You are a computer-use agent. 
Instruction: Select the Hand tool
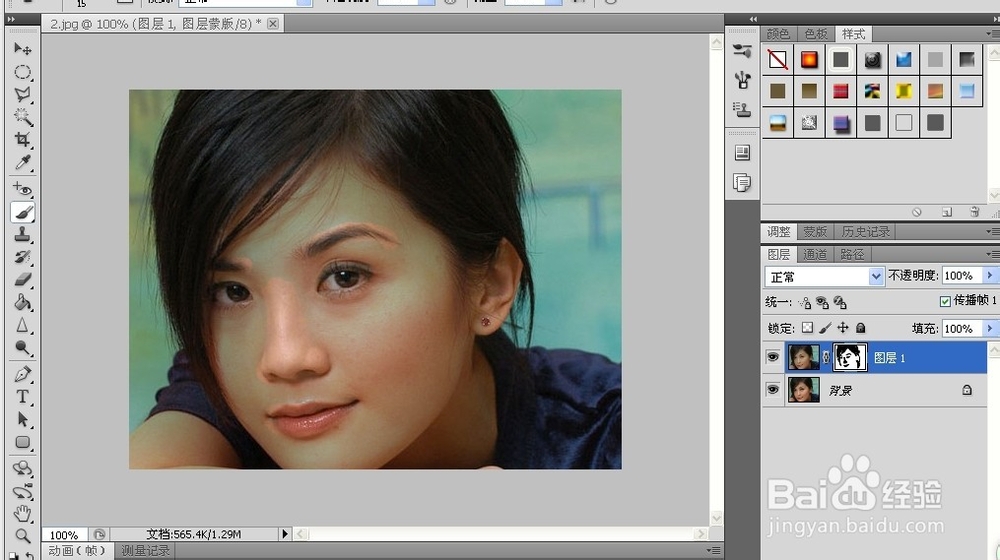click(x=22, y=513)
